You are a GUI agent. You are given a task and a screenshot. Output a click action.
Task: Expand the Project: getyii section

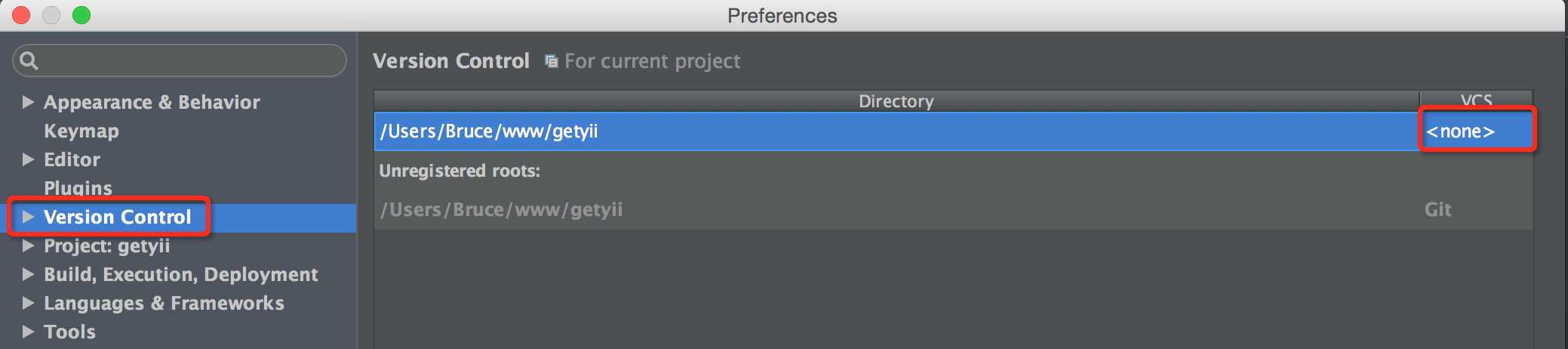[28, 246]
